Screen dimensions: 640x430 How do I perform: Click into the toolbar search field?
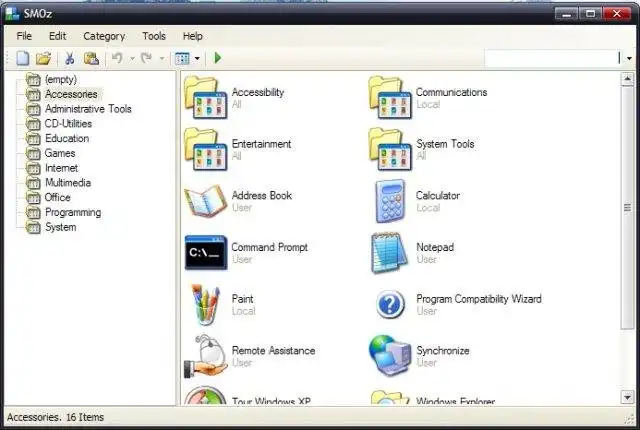coord(553,58)
